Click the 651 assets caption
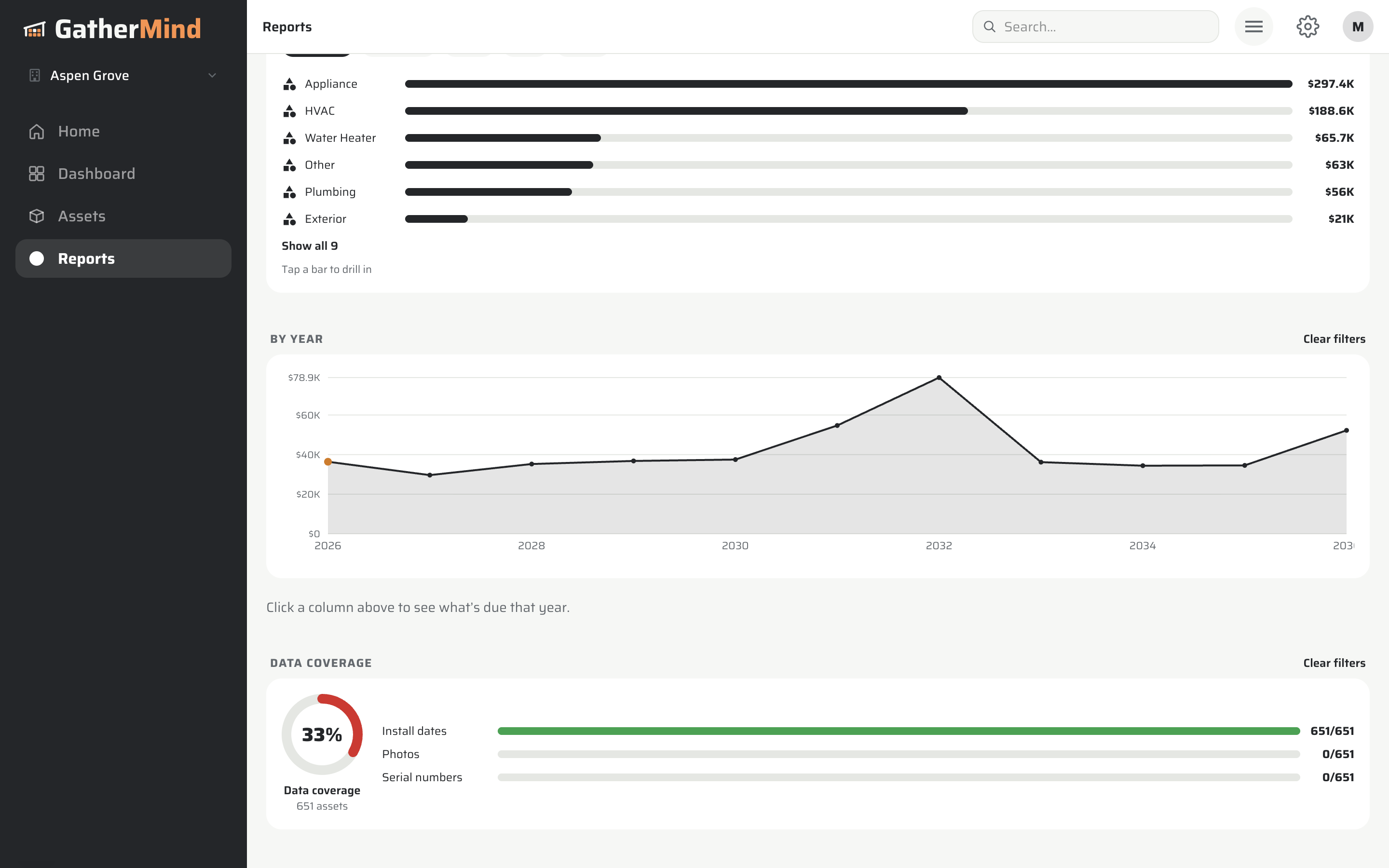Viewport: 1389px width, 868px height. point(322,806)
